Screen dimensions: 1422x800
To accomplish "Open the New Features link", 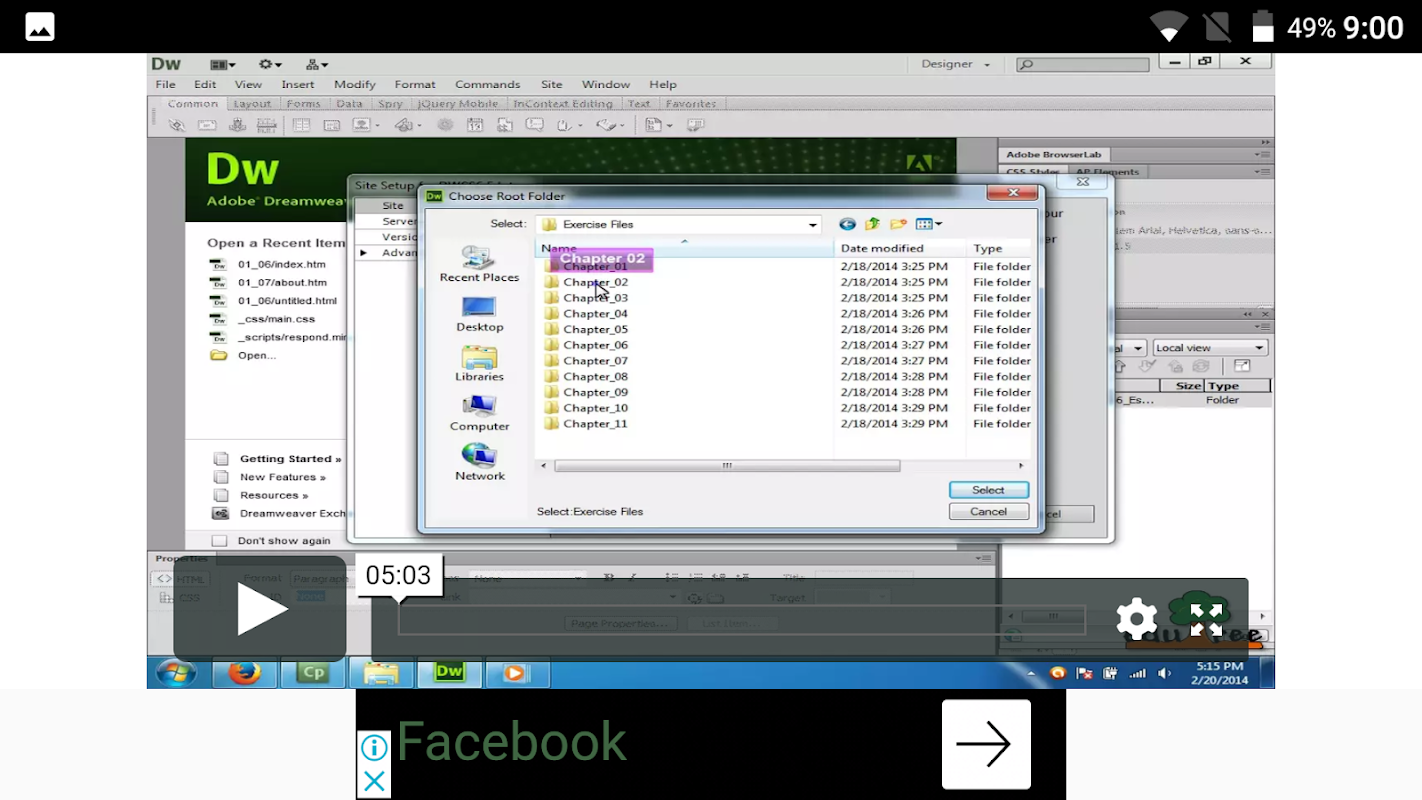I will point(282,477).
